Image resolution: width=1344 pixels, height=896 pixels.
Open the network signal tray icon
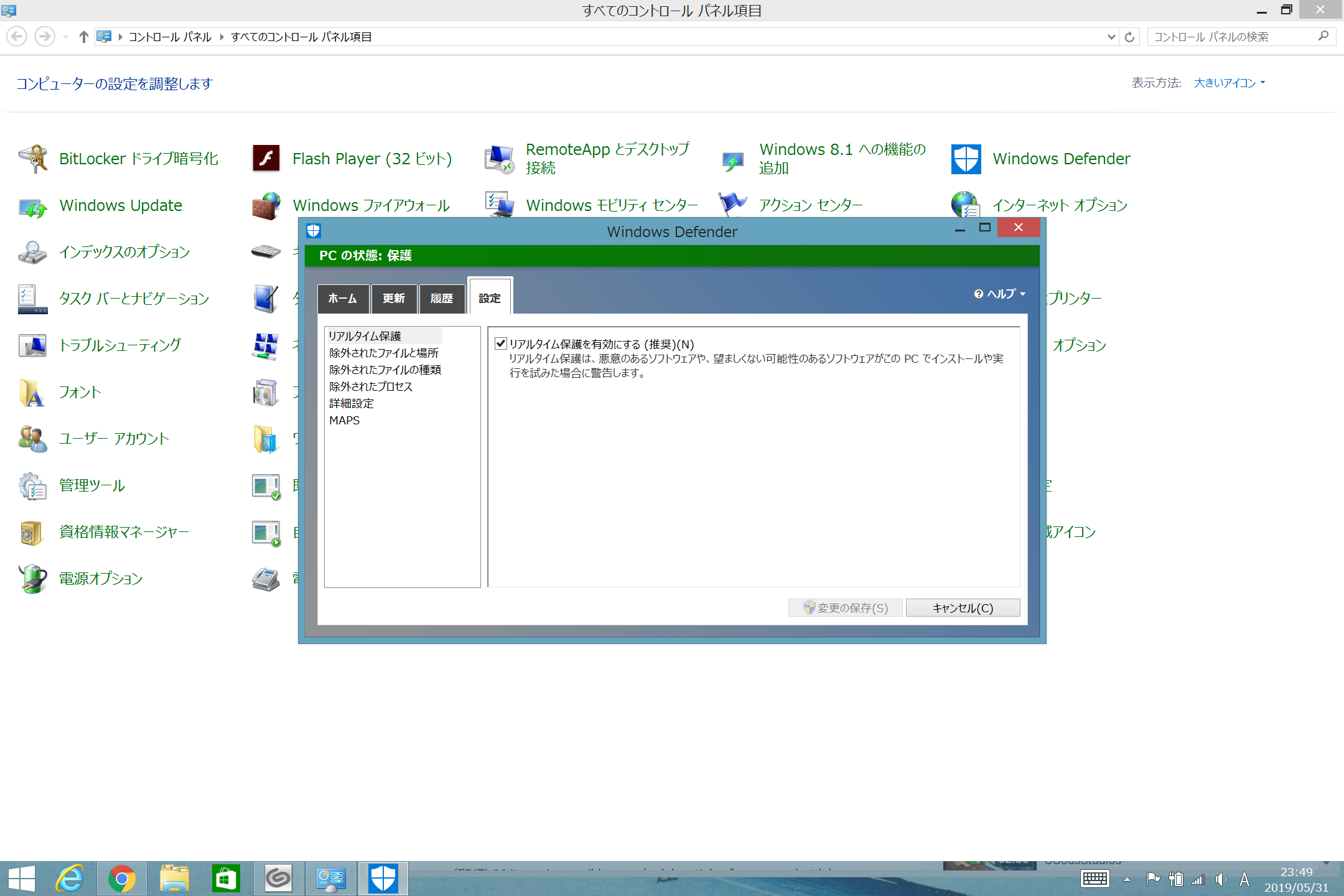tap(1198, 879)
